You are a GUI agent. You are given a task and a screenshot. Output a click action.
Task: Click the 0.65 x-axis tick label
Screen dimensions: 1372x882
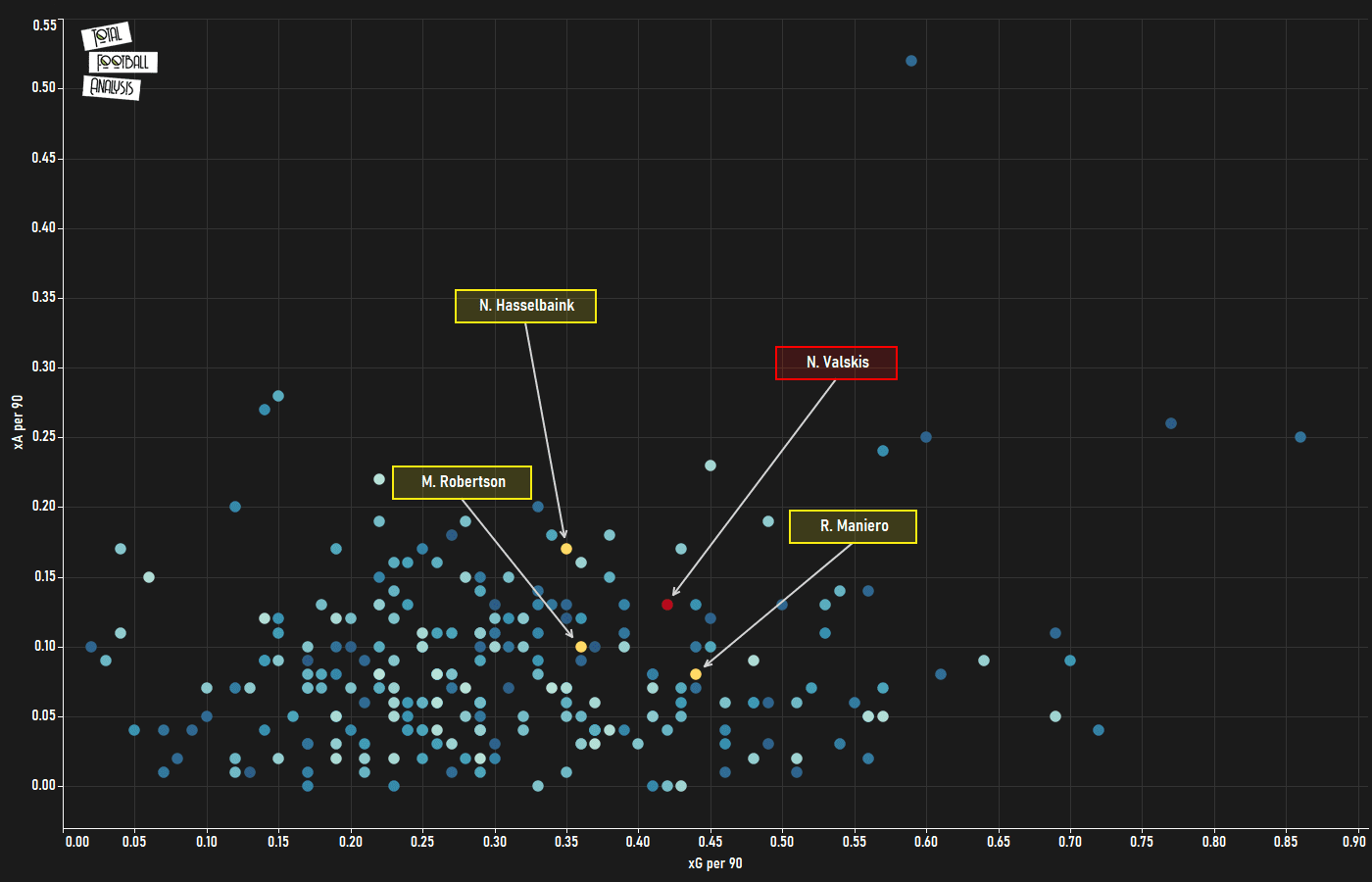point(999,841)
